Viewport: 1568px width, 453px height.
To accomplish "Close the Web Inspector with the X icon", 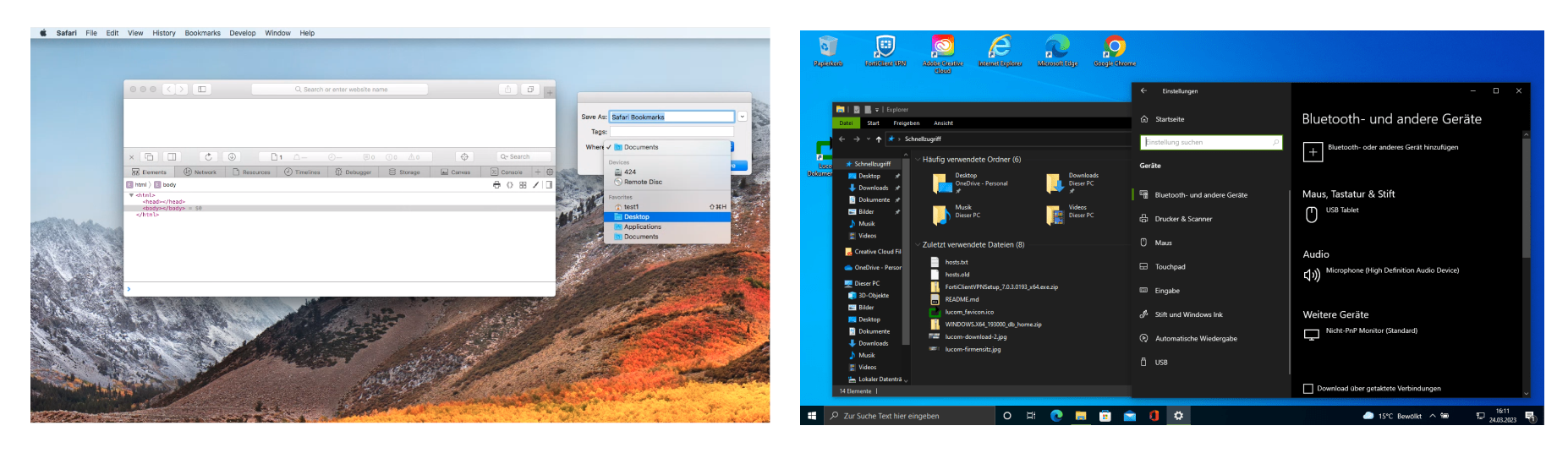I will (x=131, y=157).
